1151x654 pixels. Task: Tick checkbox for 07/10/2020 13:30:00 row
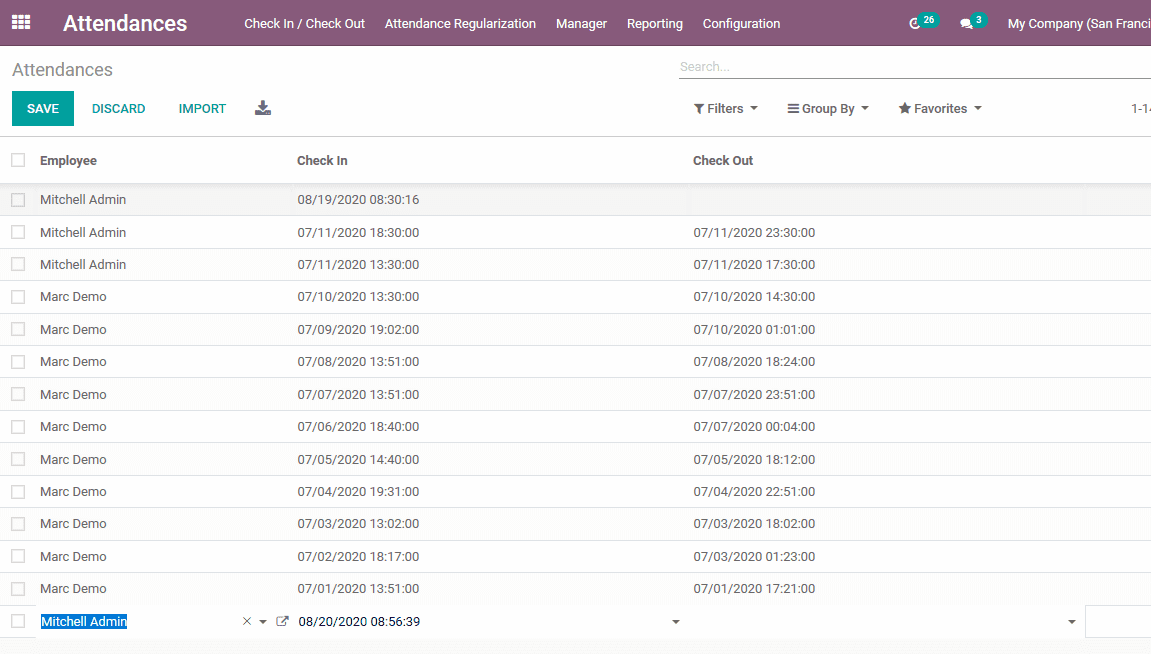[x=18, y=297]
